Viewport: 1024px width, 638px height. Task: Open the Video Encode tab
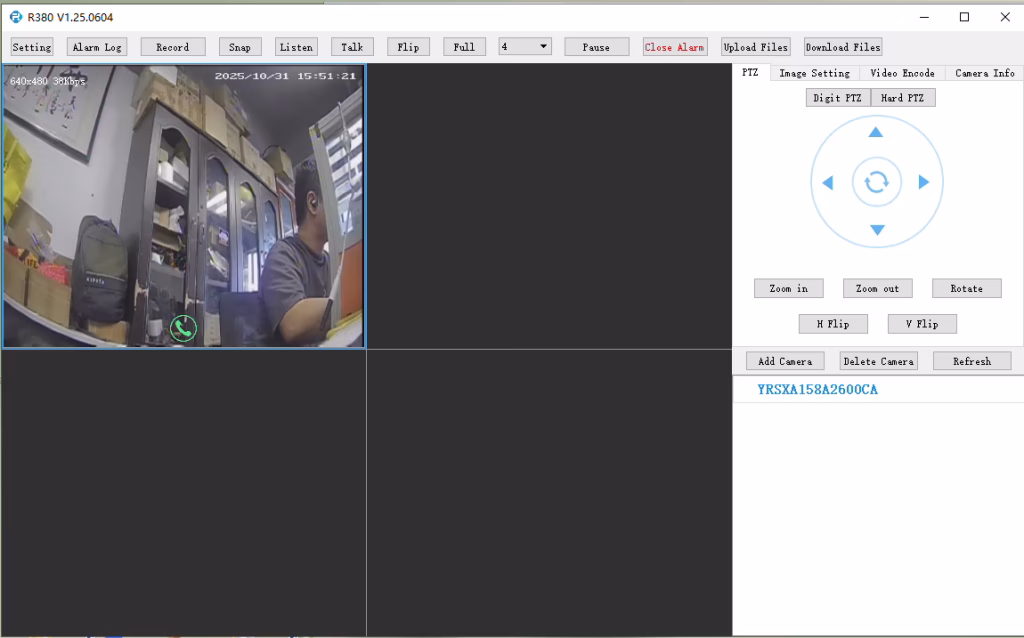click(902, 72)
